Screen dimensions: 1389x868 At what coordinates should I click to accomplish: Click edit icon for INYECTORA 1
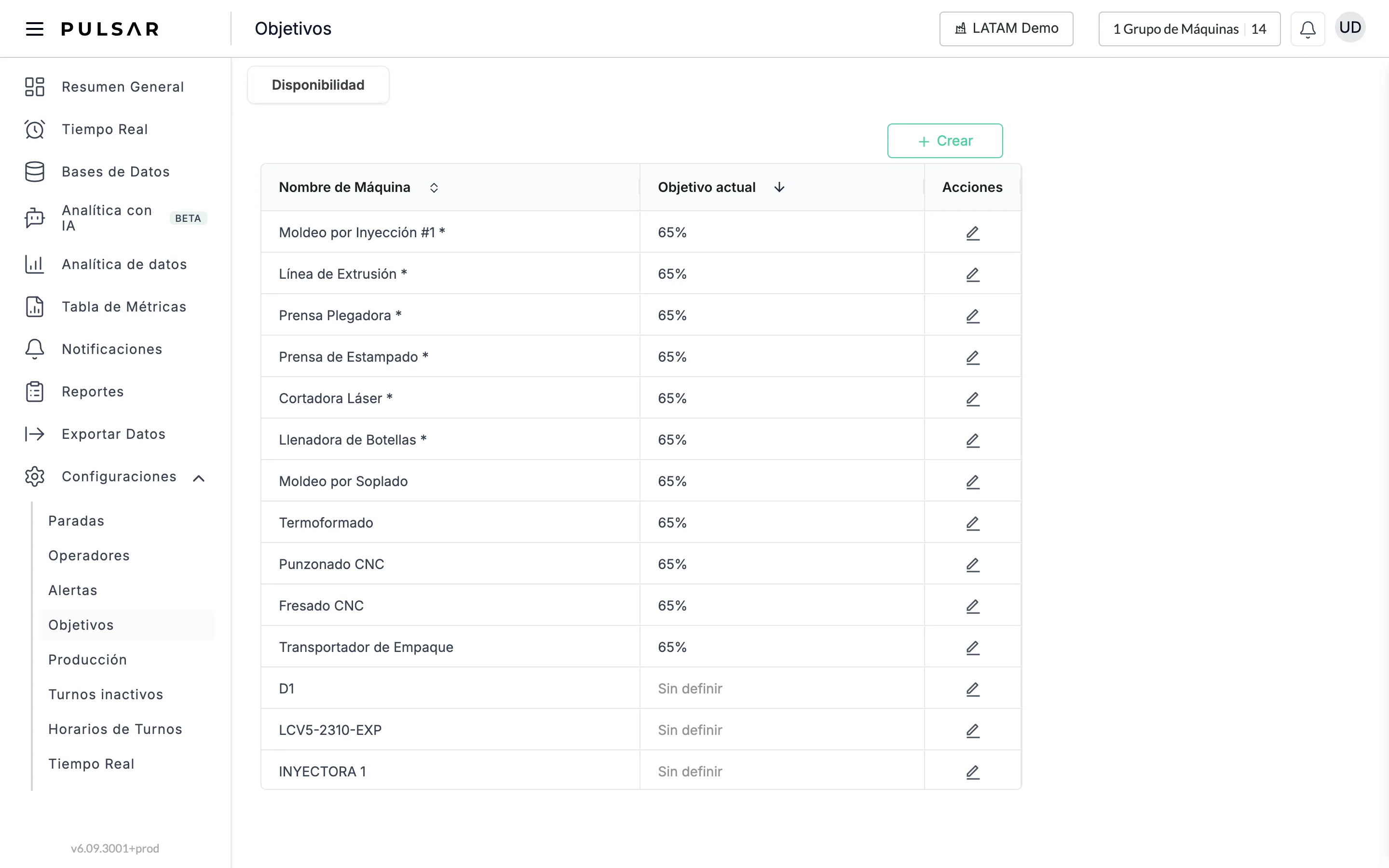click(972, 772)
